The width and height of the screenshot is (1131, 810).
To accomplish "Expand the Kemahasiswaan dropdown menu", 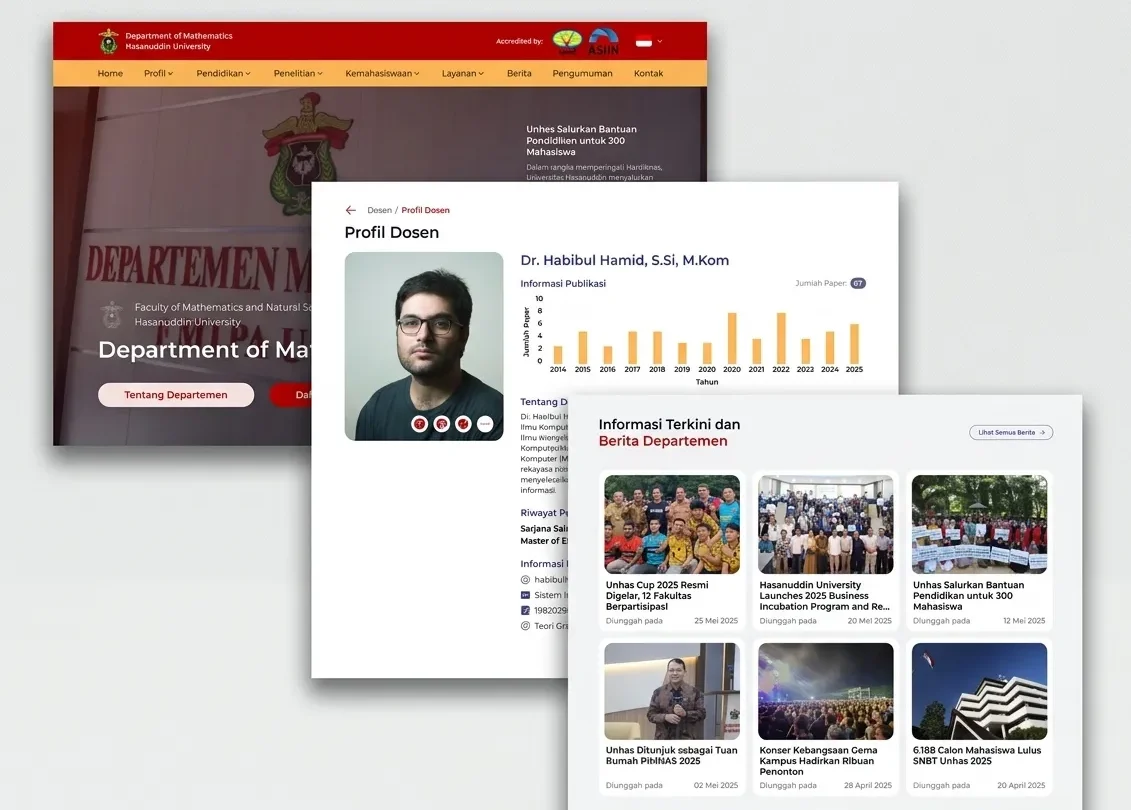I will 382,74.
